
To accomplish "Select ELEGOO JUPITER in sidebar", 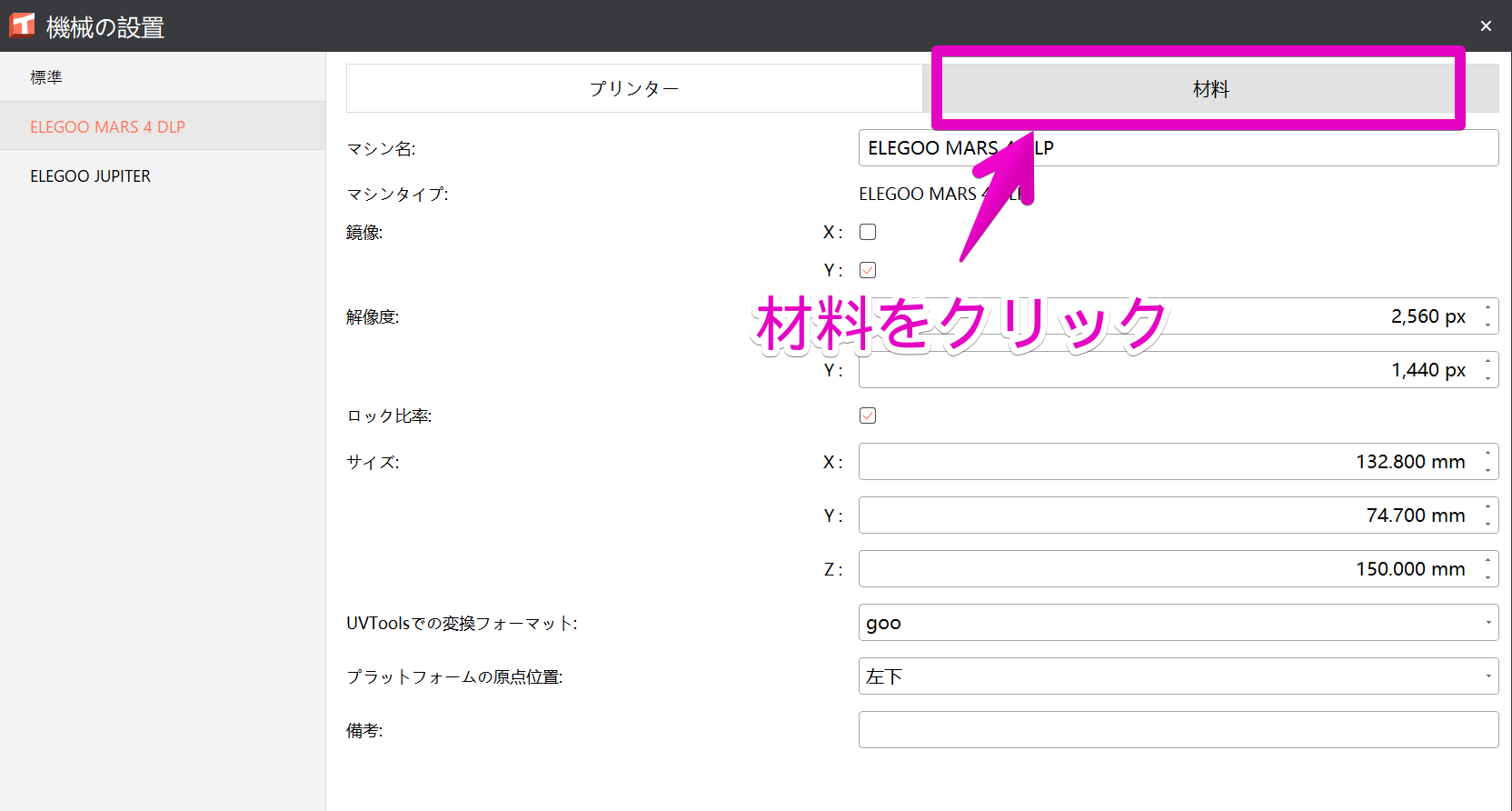I will (x=163, y=175).
